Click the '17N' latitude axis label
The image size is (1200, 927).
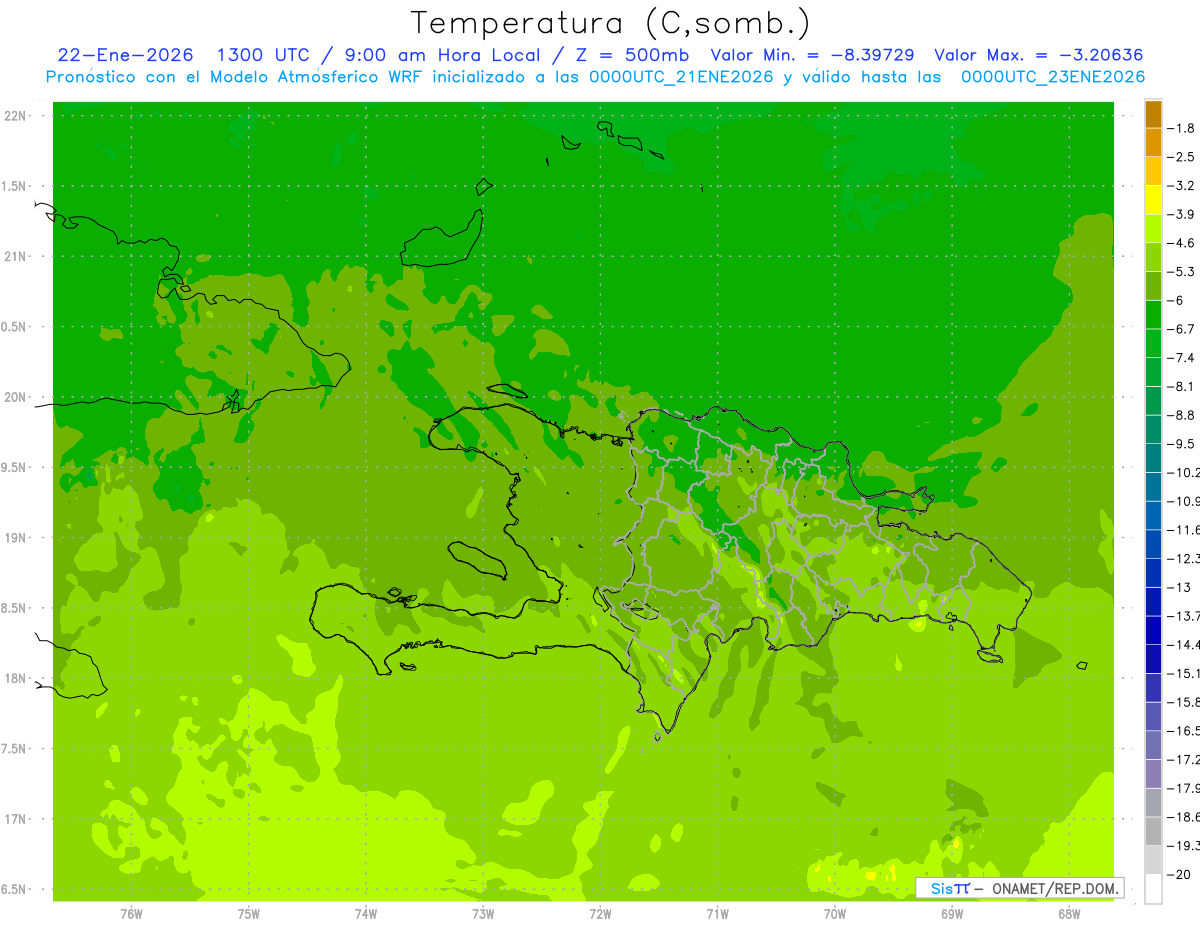[x=15, y=819]
